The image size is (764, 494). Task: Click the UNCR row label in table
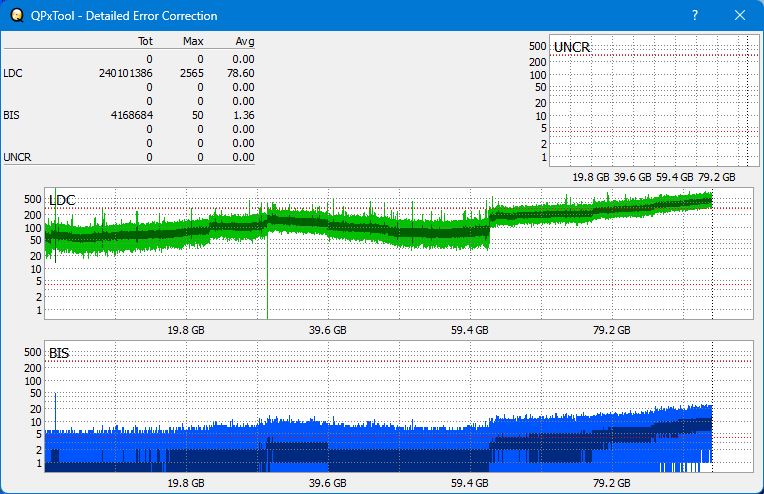pyautogui.click(x=17, y=157)
